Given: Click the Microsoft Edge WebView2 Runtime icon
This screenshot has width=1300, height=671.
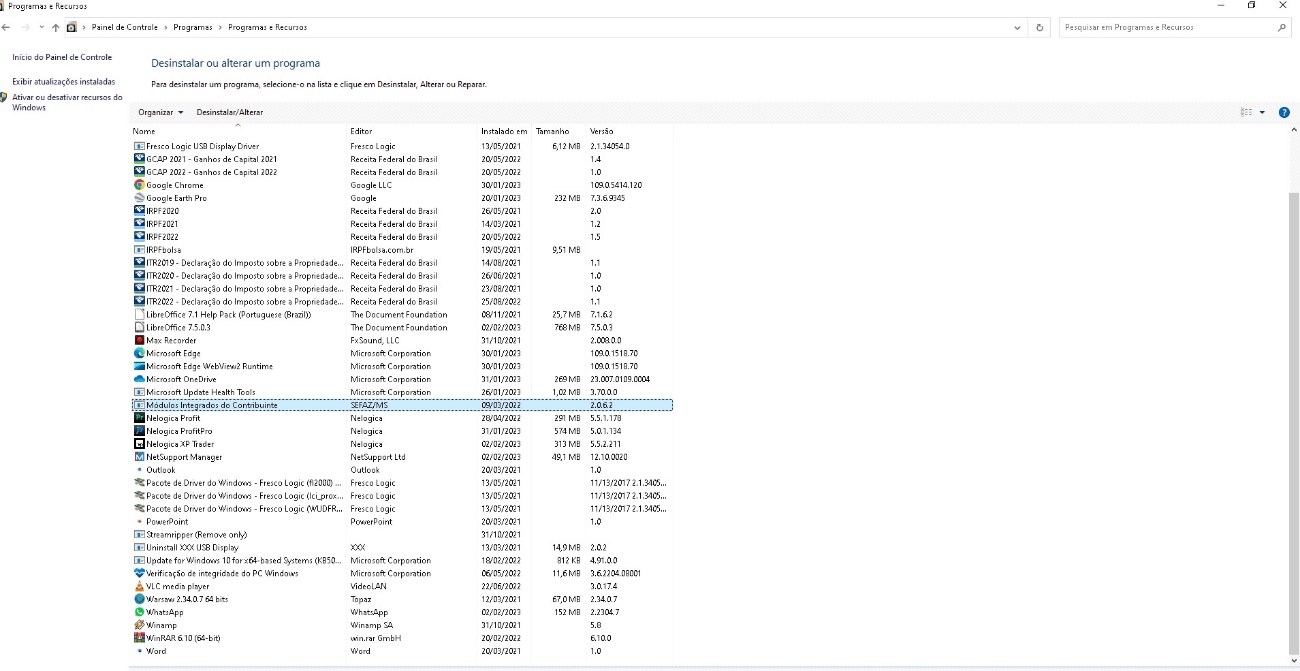Looking at the screenshot, I should (x=139, y=366).
